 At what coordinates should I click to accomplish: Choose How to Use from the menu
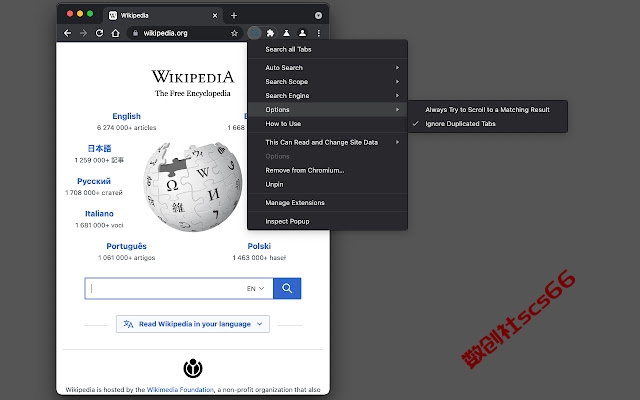click(327, 124)
